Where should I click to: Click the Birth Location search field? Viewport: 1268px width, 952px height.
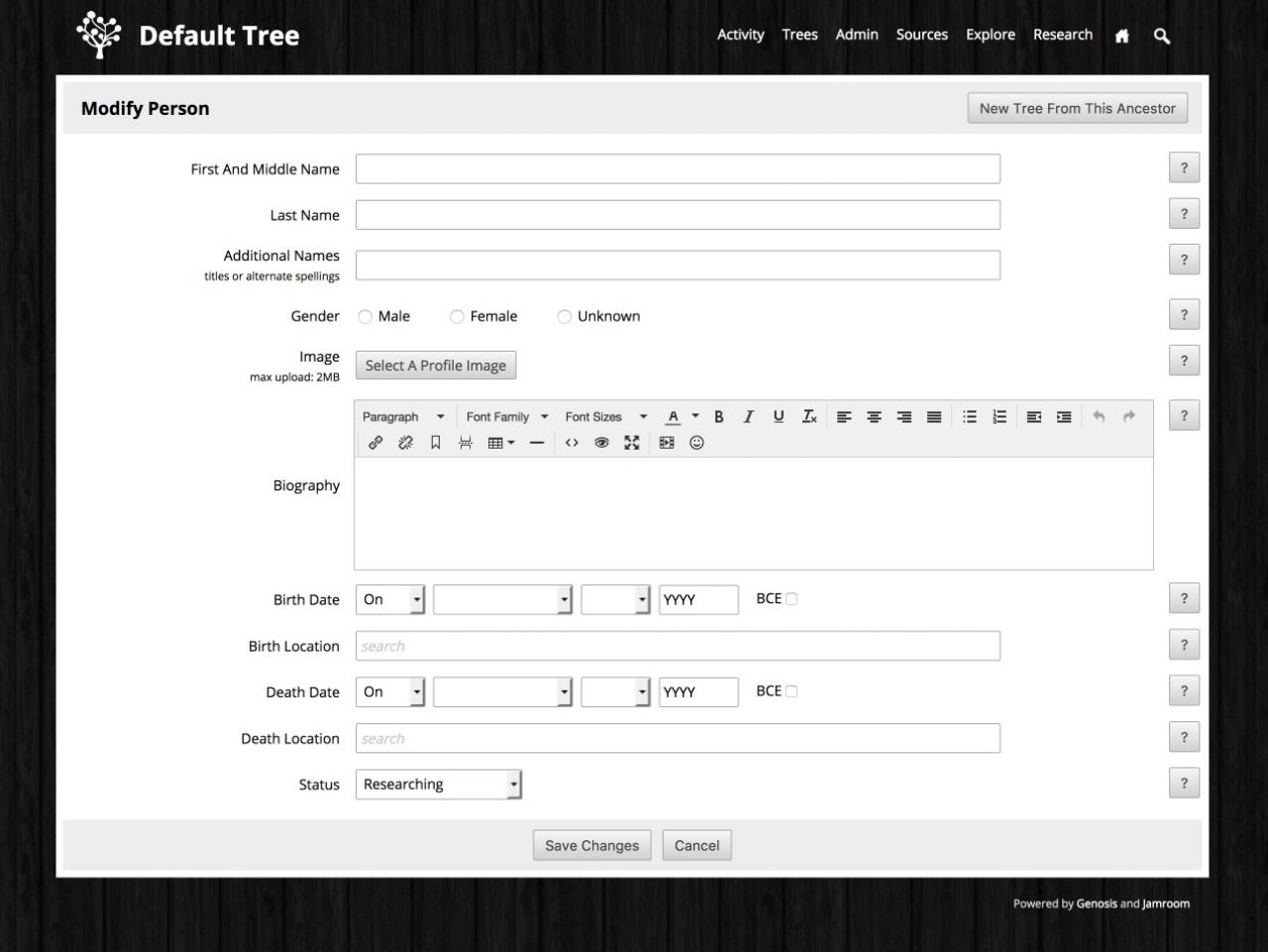(678, 646)
